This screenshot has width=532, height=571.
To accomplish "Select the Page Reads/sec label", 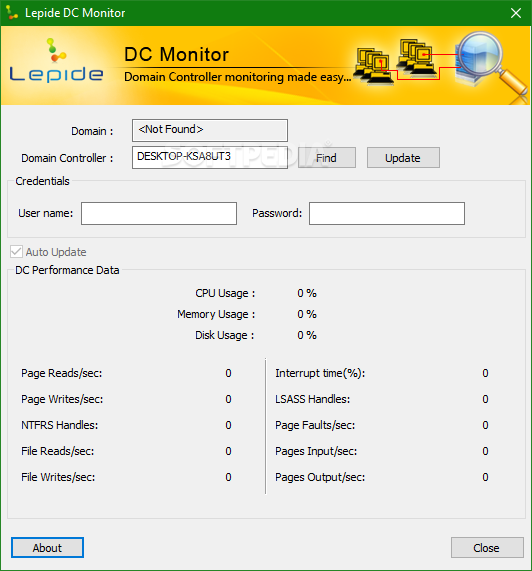I will pos(62,373).
